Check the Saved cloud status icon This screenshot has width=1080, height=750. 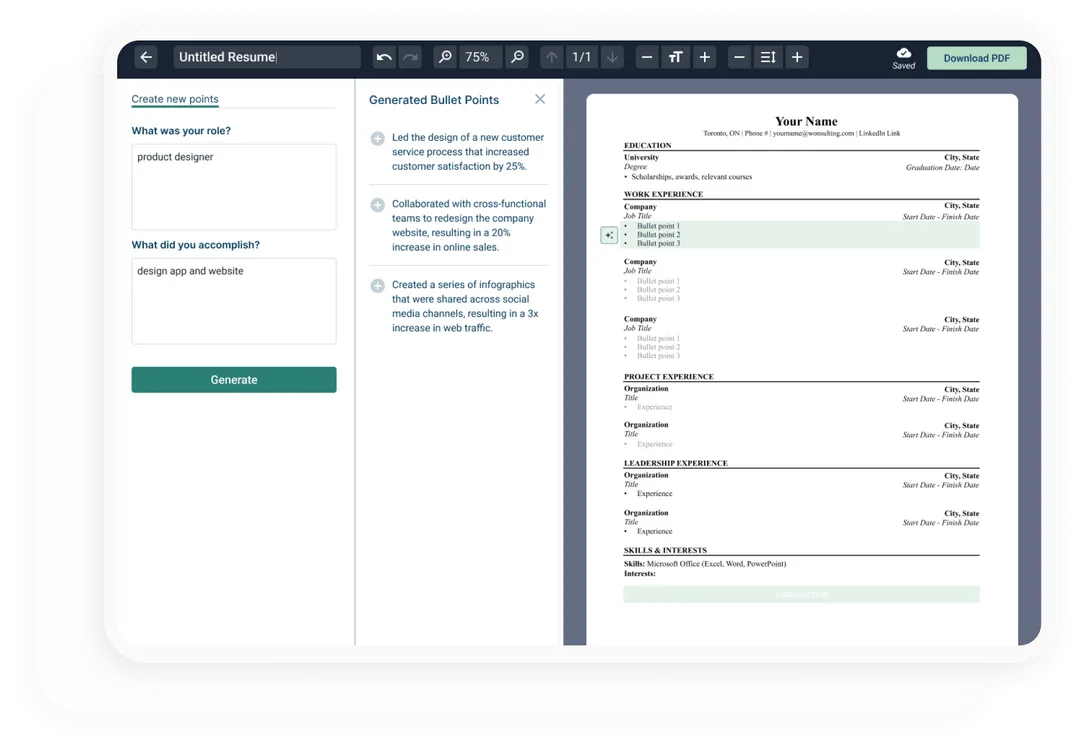(904, 58)
